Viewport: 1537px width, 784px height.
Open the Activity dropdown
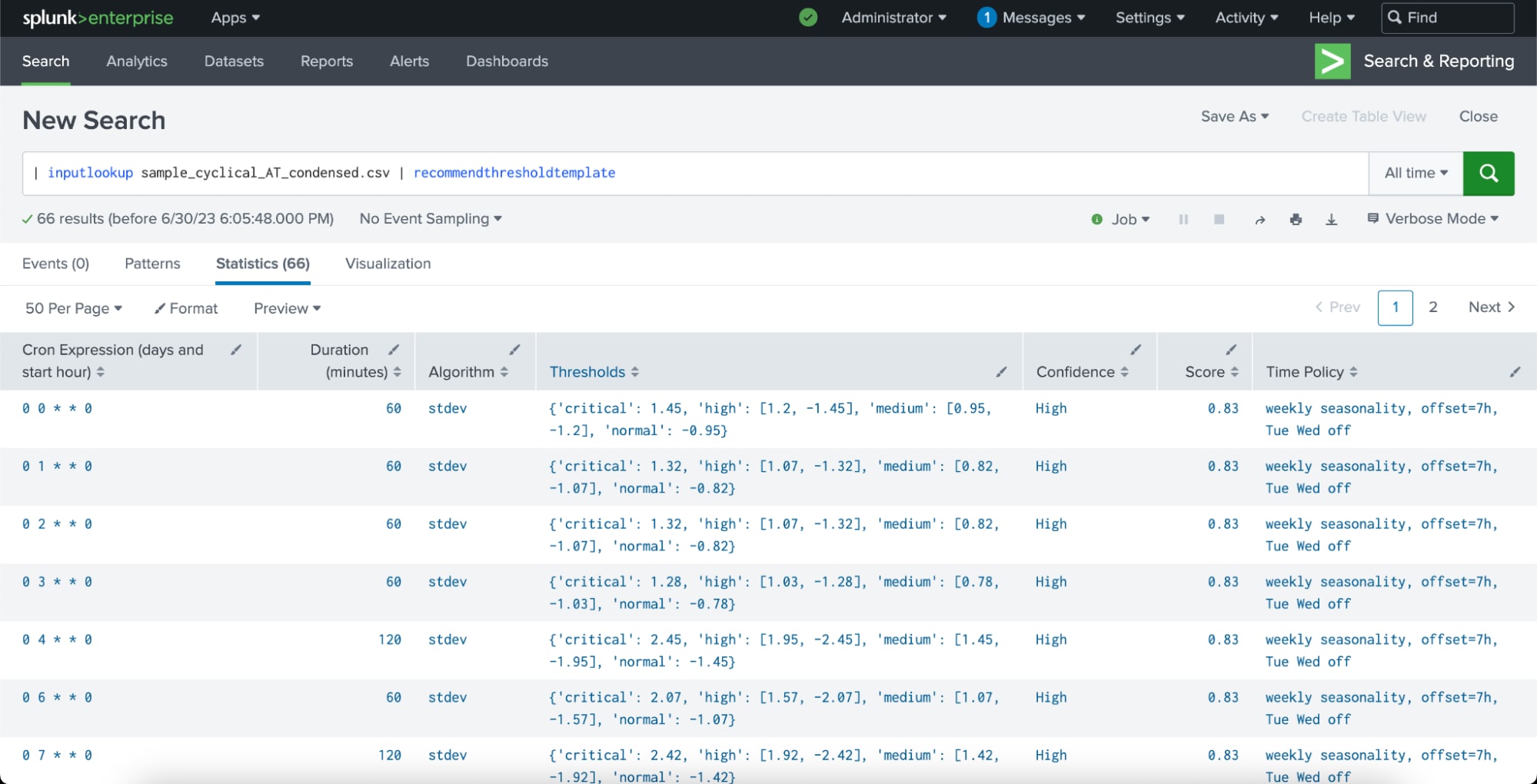click(x=1246, y=18)
